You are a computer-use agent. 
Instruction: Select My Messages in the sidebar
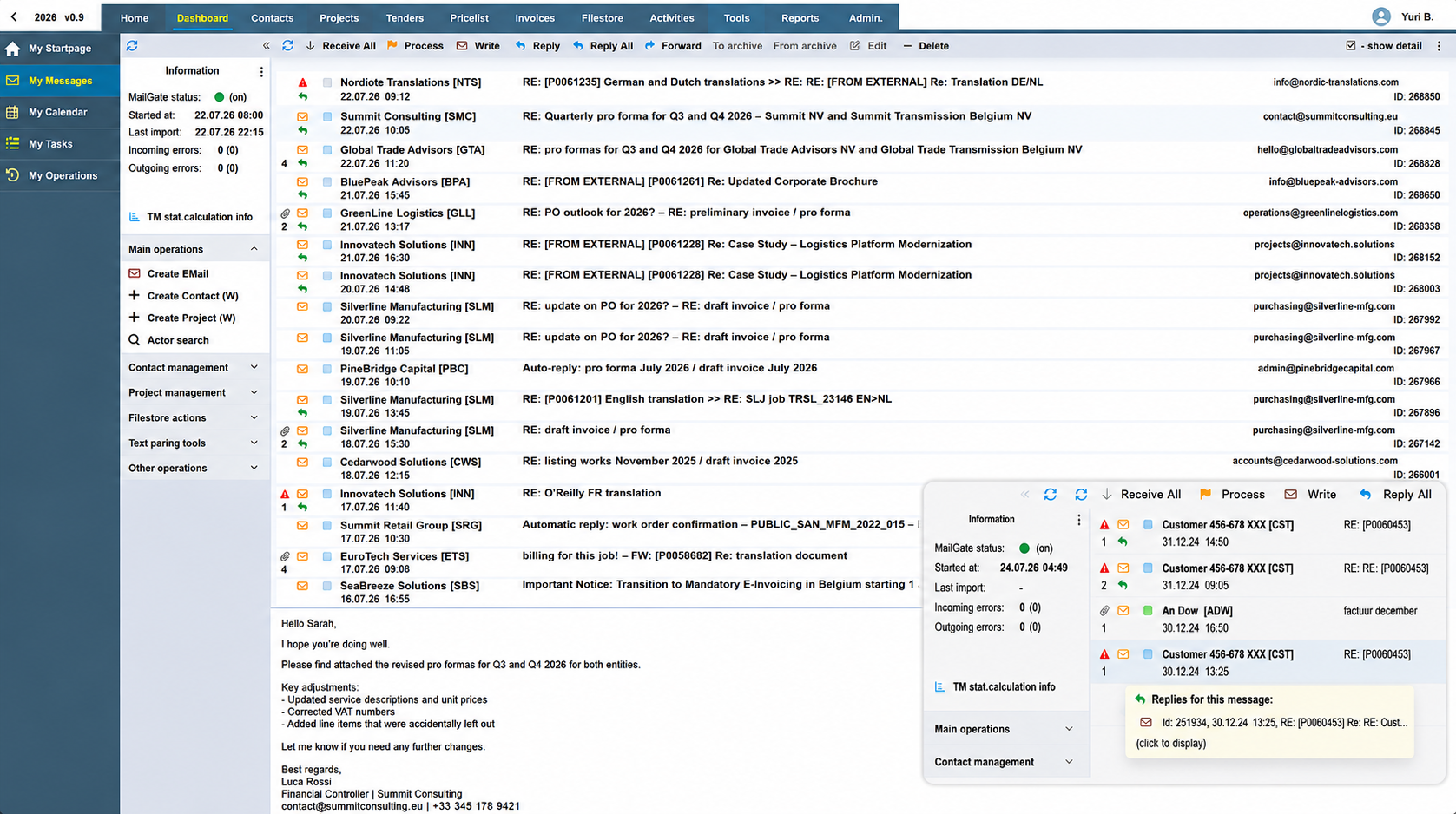point(60,81)
